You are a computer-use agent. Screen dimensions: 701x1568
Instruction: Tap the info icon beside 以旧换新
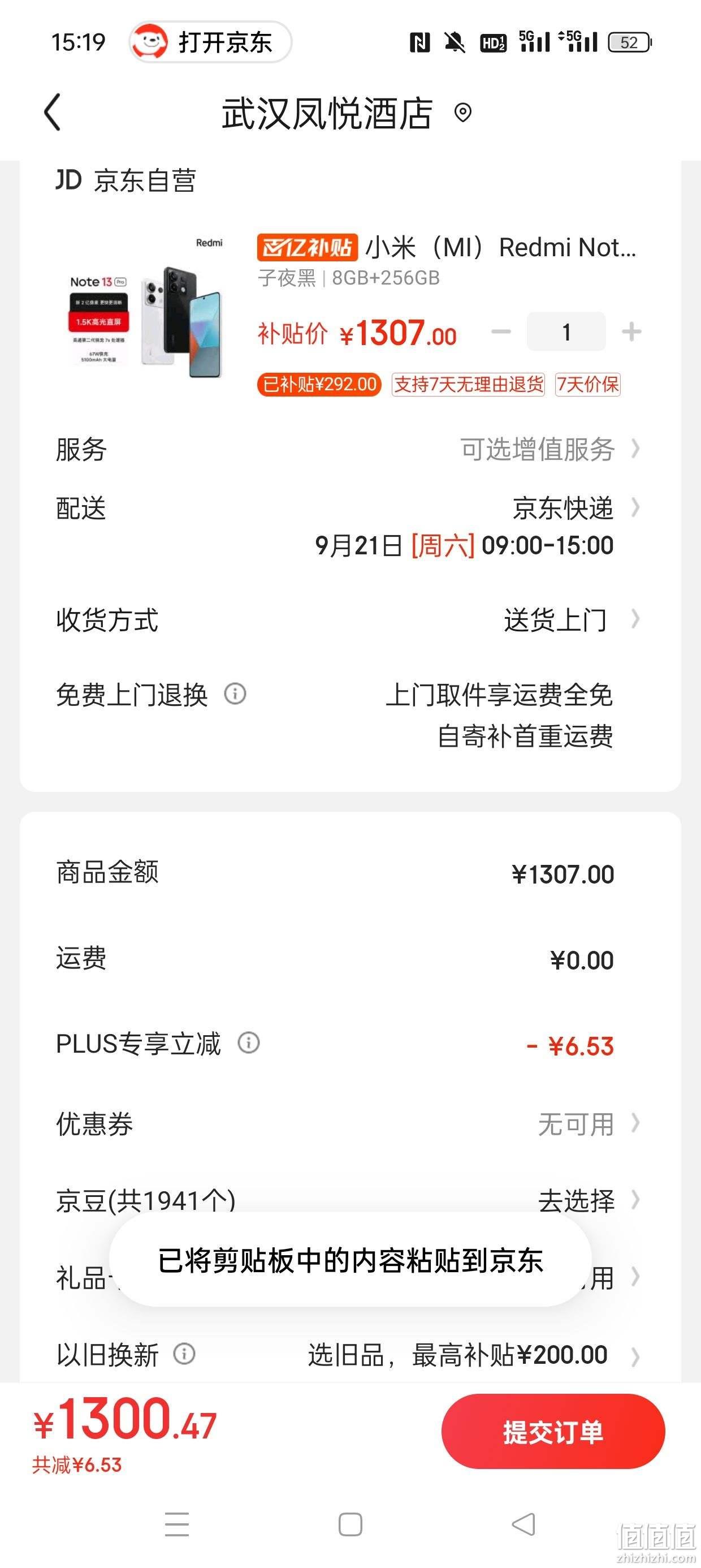[184, 1354]
